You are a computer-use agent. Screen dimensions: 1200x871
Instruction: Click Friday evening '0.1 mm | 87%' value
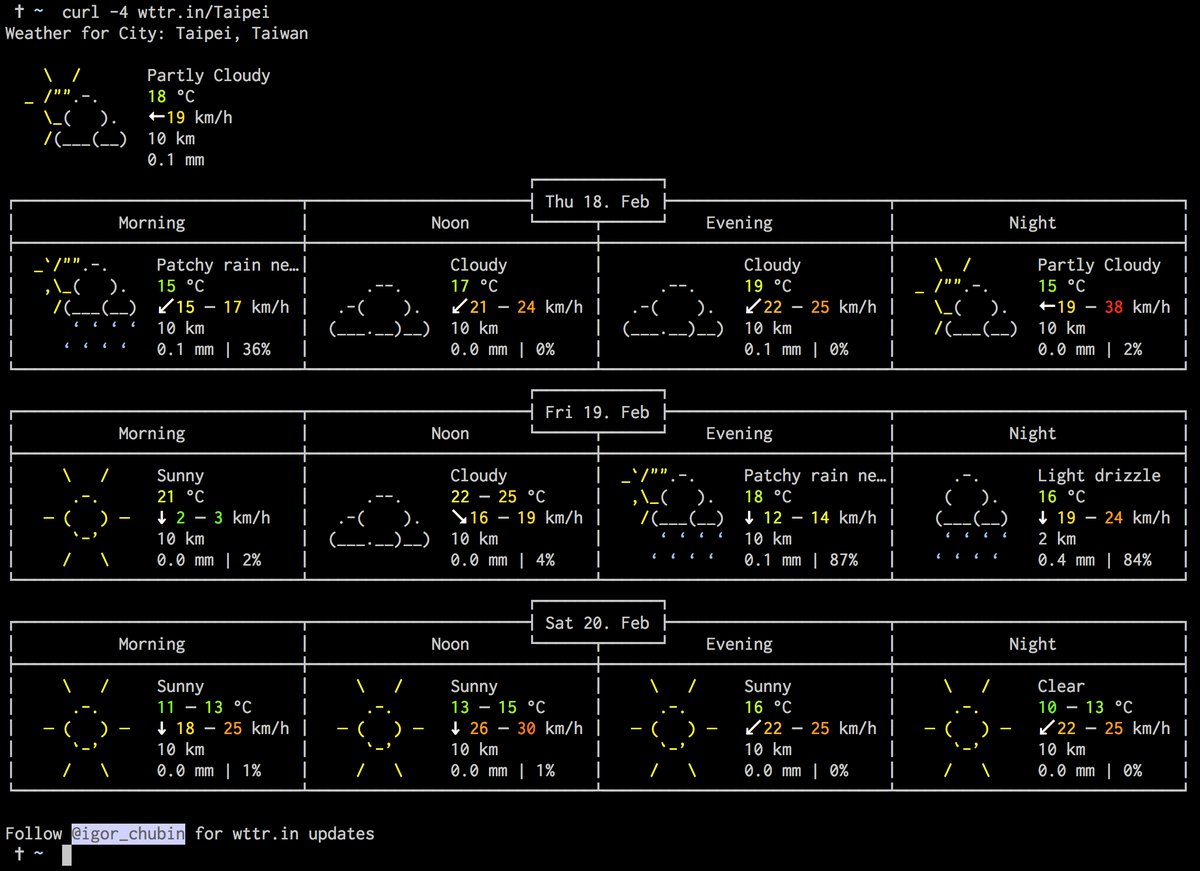coord(802,560)
